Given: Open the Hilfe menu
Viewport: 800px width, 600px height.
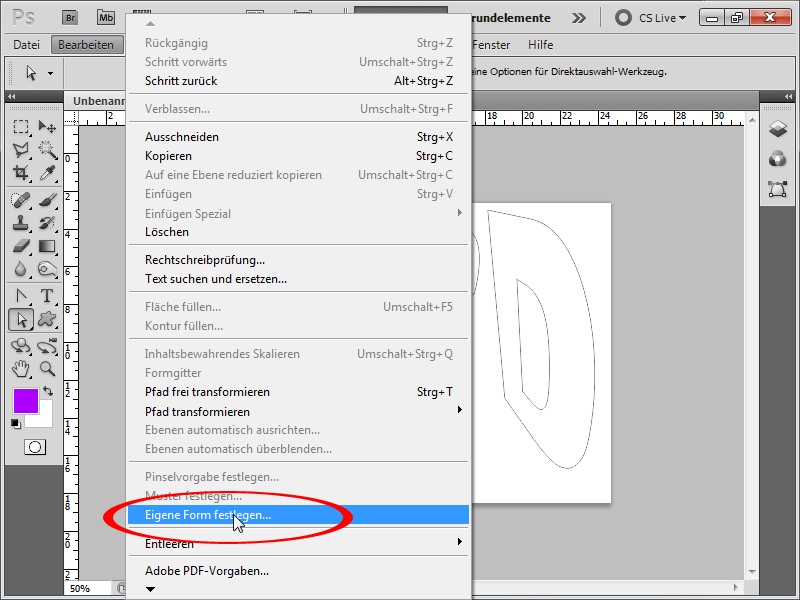Looking at the screenshot, I should point(540,45).
